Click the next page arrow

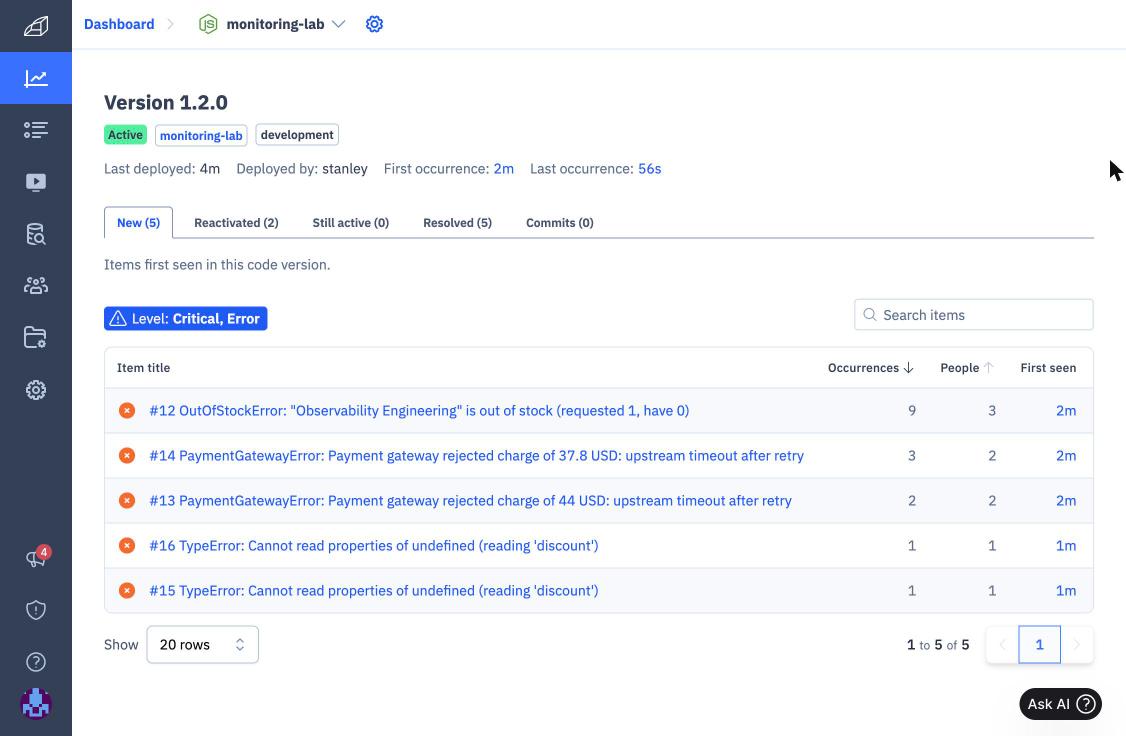pyautogui.click(x=1076, y=645)
